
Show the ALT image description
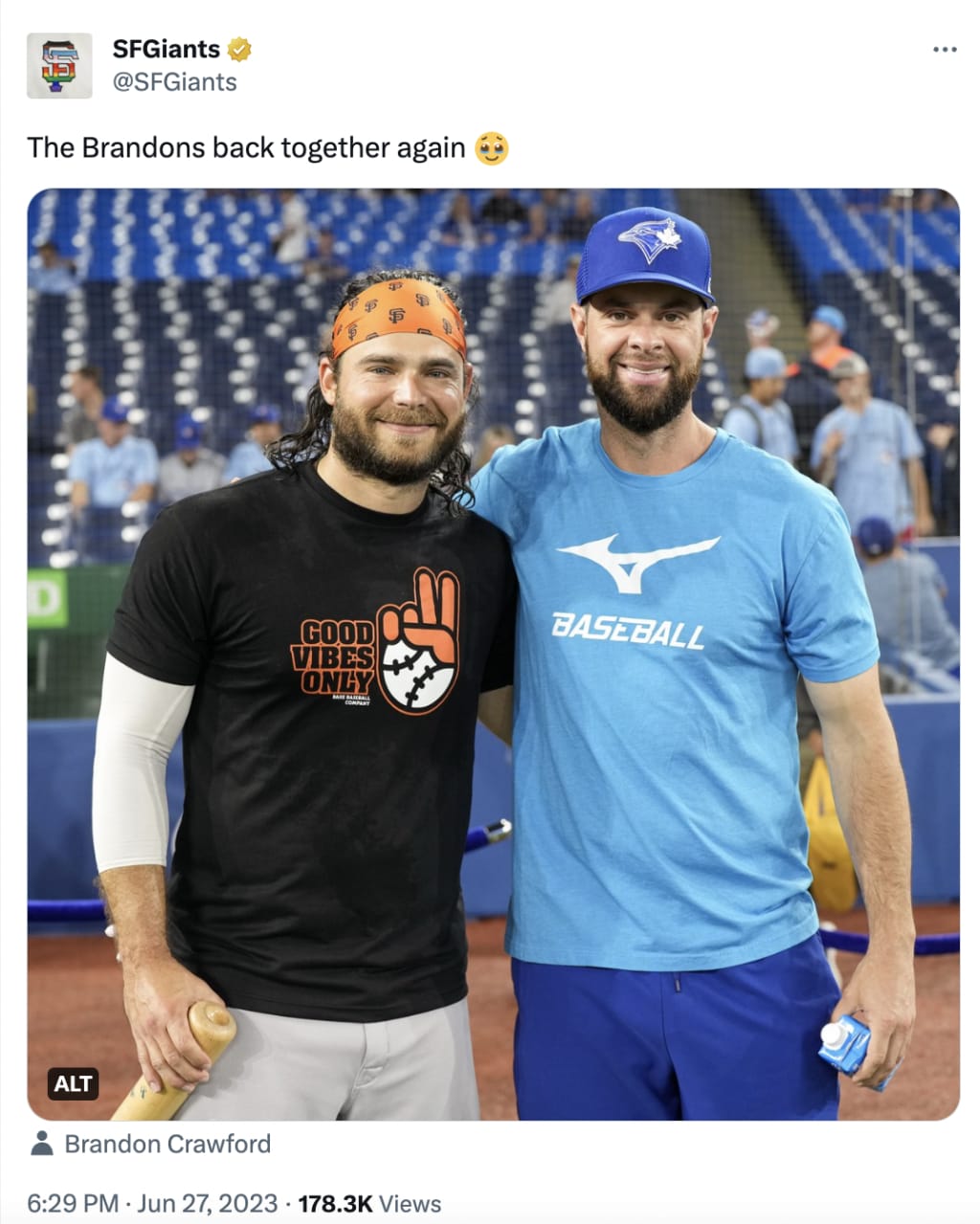click(73, 1083)
